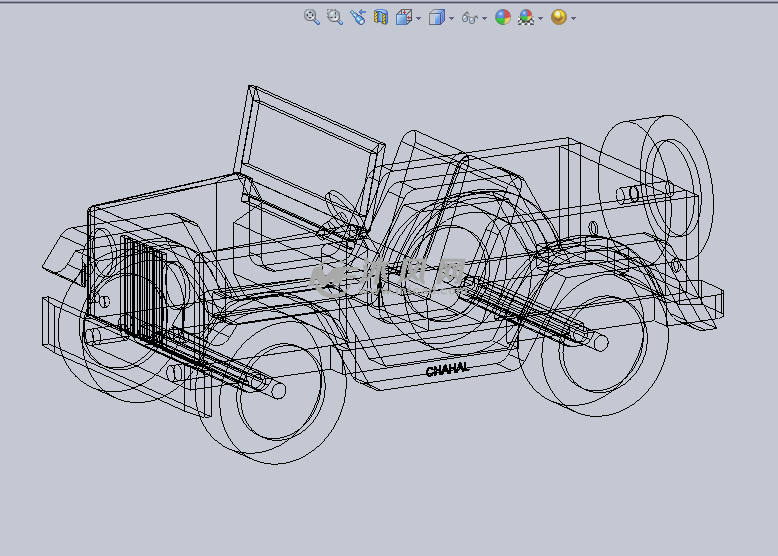Open the Hide/Show Items dropdown arrow
Screen dimensions: 778x556
point(485,18)
